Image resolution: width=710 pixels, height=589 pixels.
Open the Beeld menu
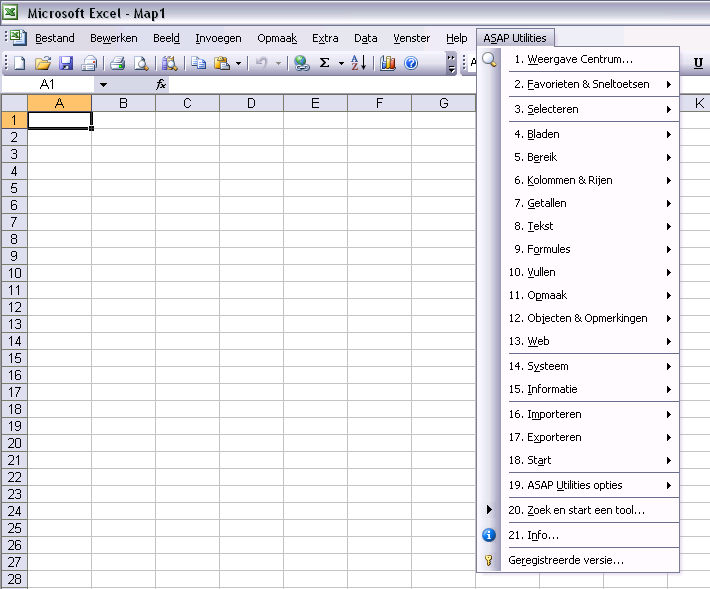click(166, 38)
